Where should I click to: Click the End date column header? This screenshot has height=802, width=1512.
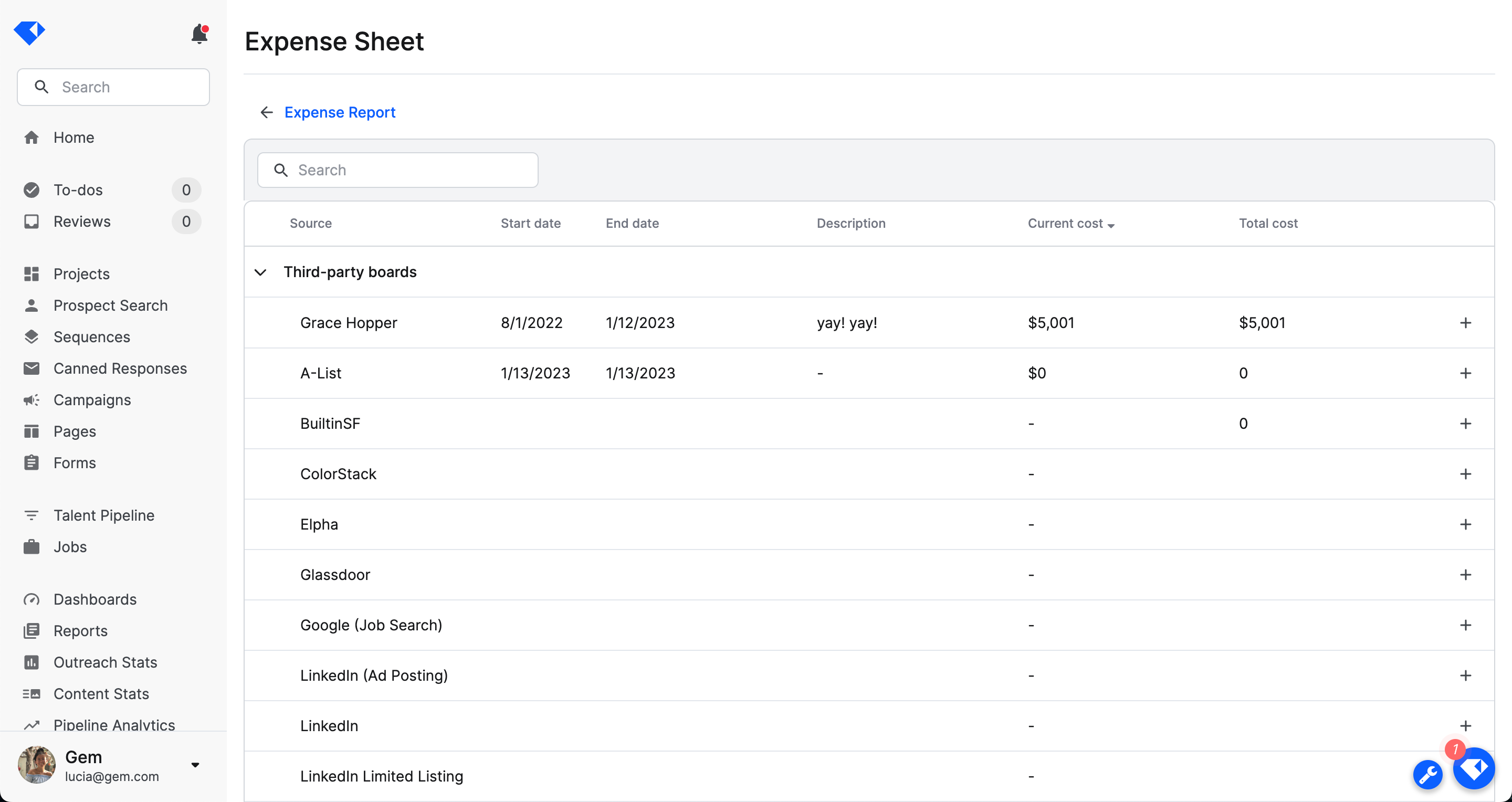632,224
